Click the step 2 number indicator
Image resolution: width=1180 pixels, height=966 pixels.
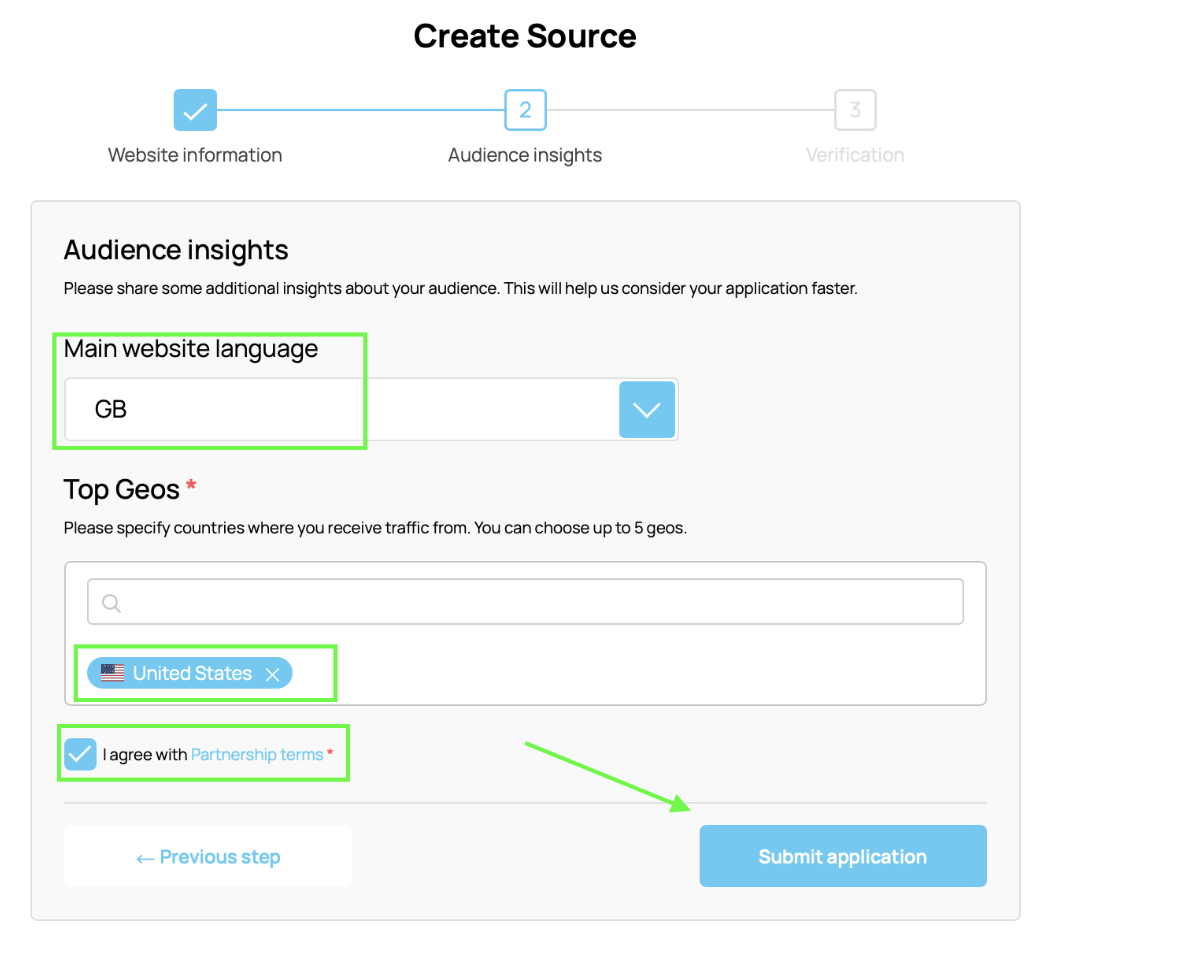click(525, 110)
